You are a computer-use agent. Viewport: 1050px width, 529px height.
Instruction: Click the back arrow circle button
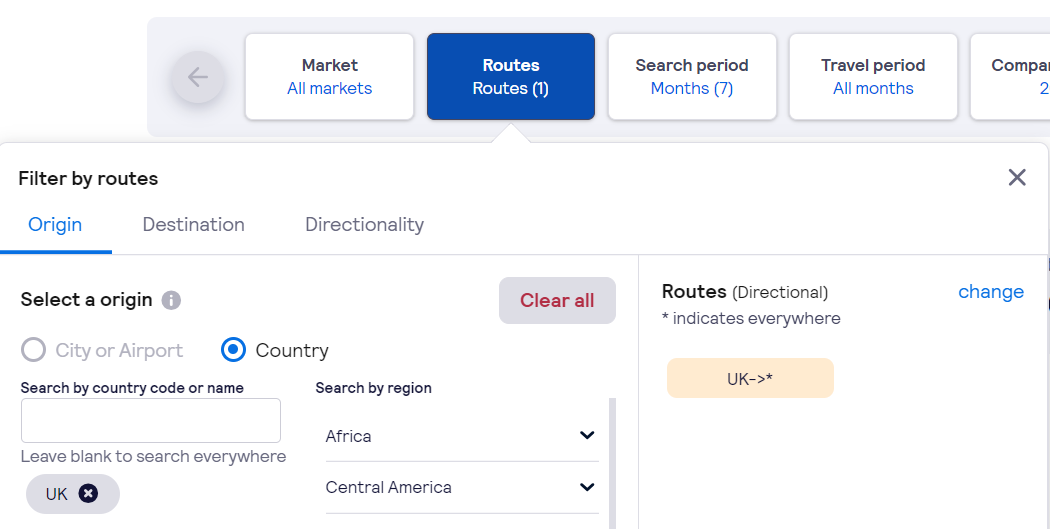coord(198,77)
